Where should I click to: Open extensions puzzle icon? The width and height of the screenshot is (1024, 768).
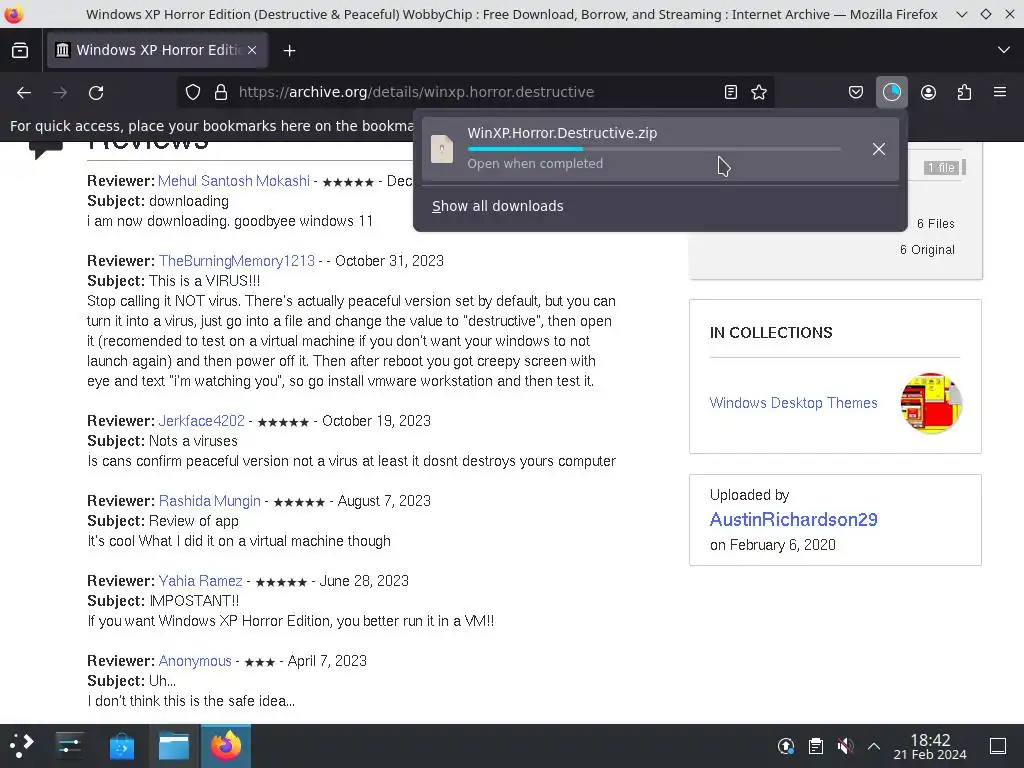[x=964, y=92]
